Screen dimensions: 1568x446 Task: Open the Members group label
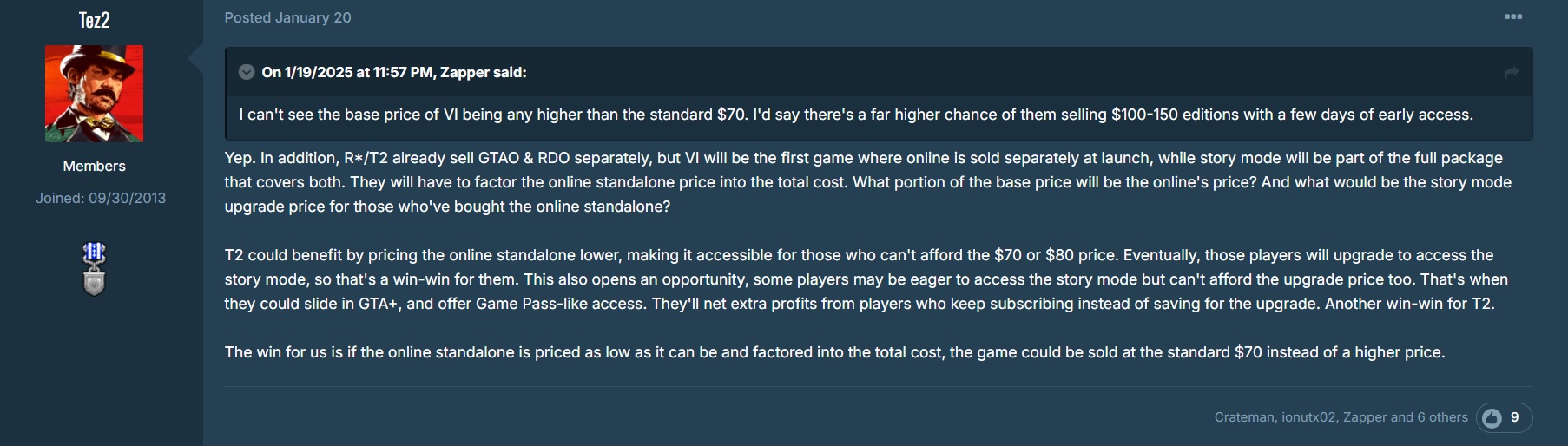click(x=94, y=166)
